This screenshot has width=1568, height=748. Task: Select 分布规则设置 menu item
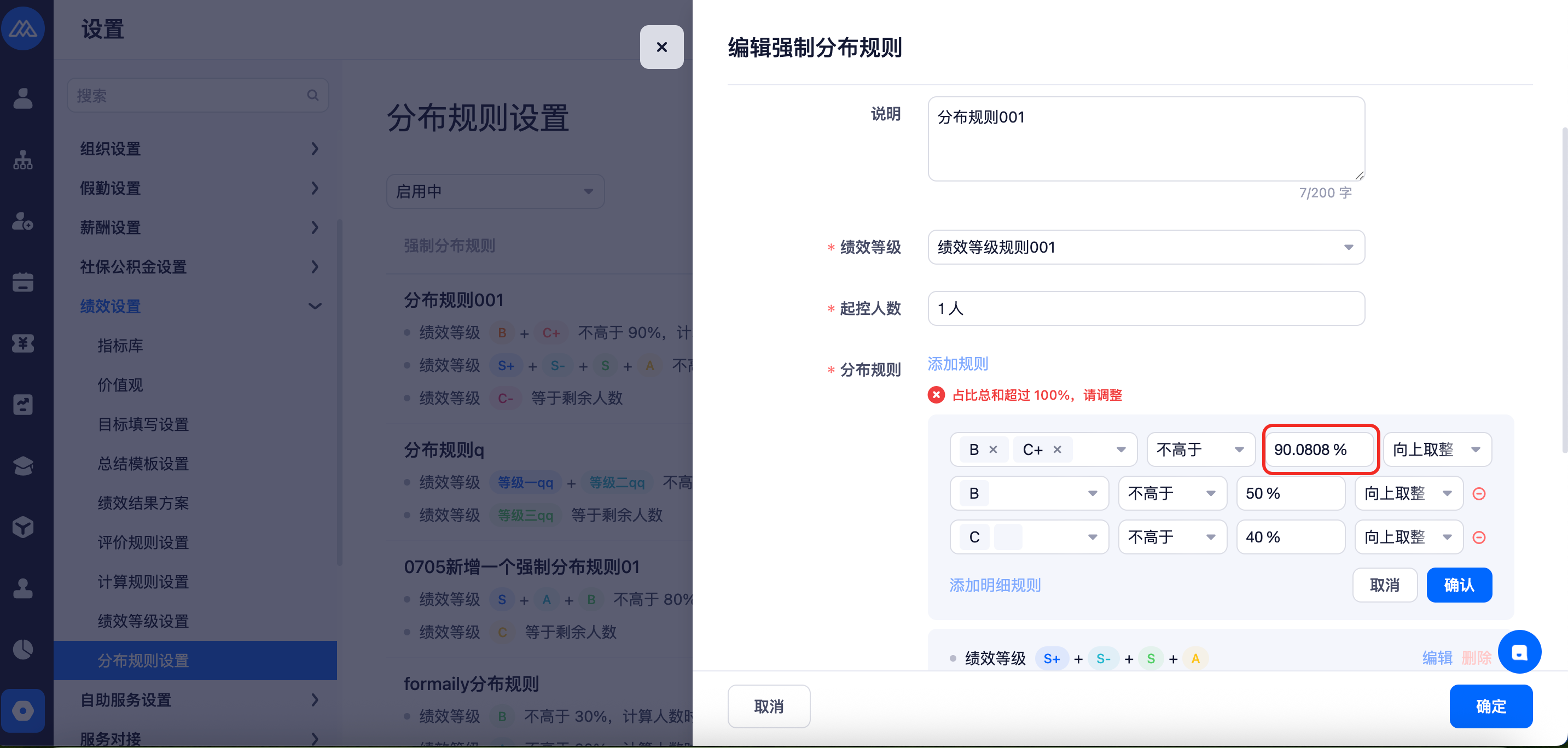[x=195, y=661]
